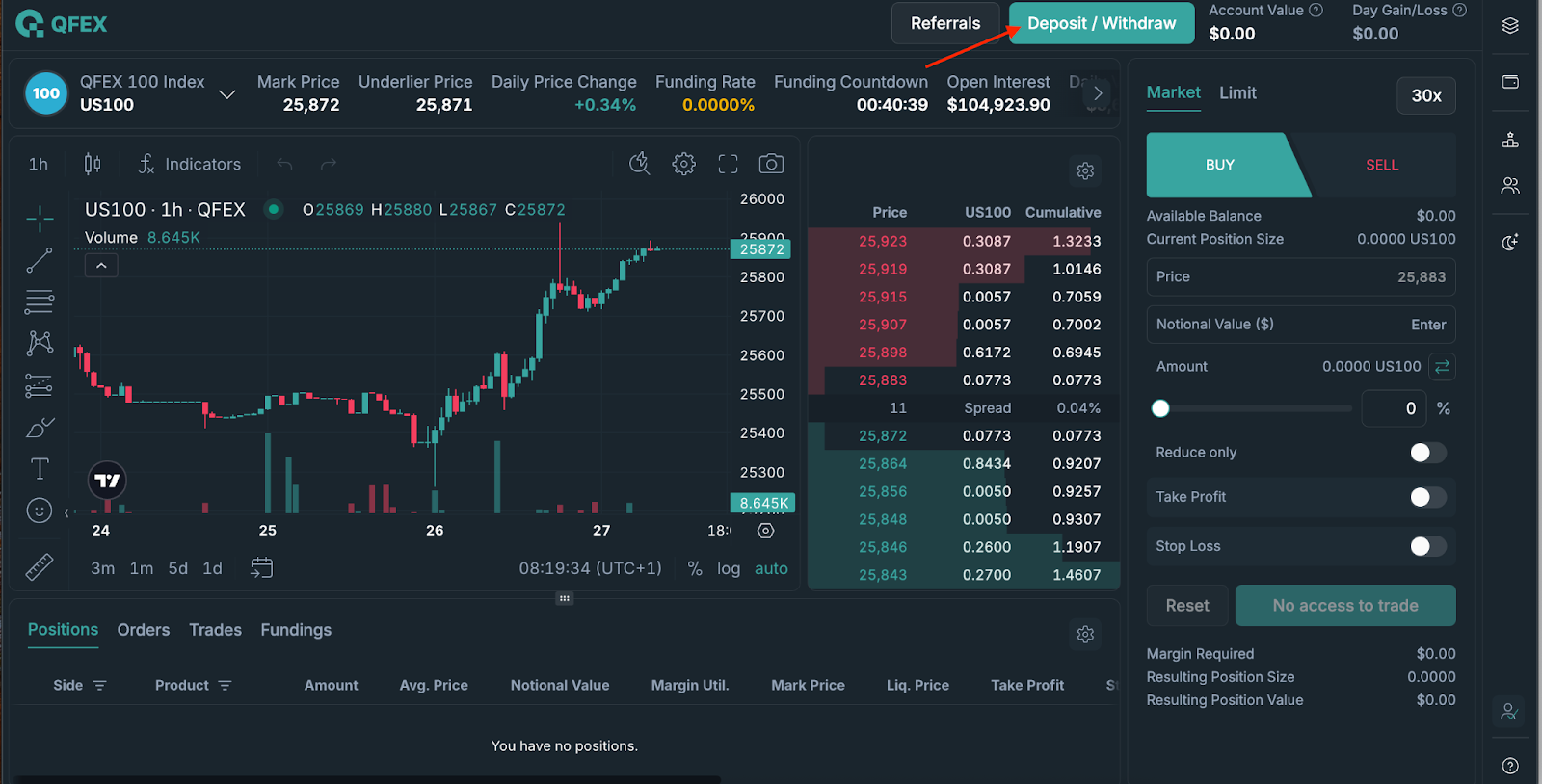The height and width of the screenshot is (784, 1542).
Task: Adjust the amount percentage slider handle
Action: pos(1160,408)
